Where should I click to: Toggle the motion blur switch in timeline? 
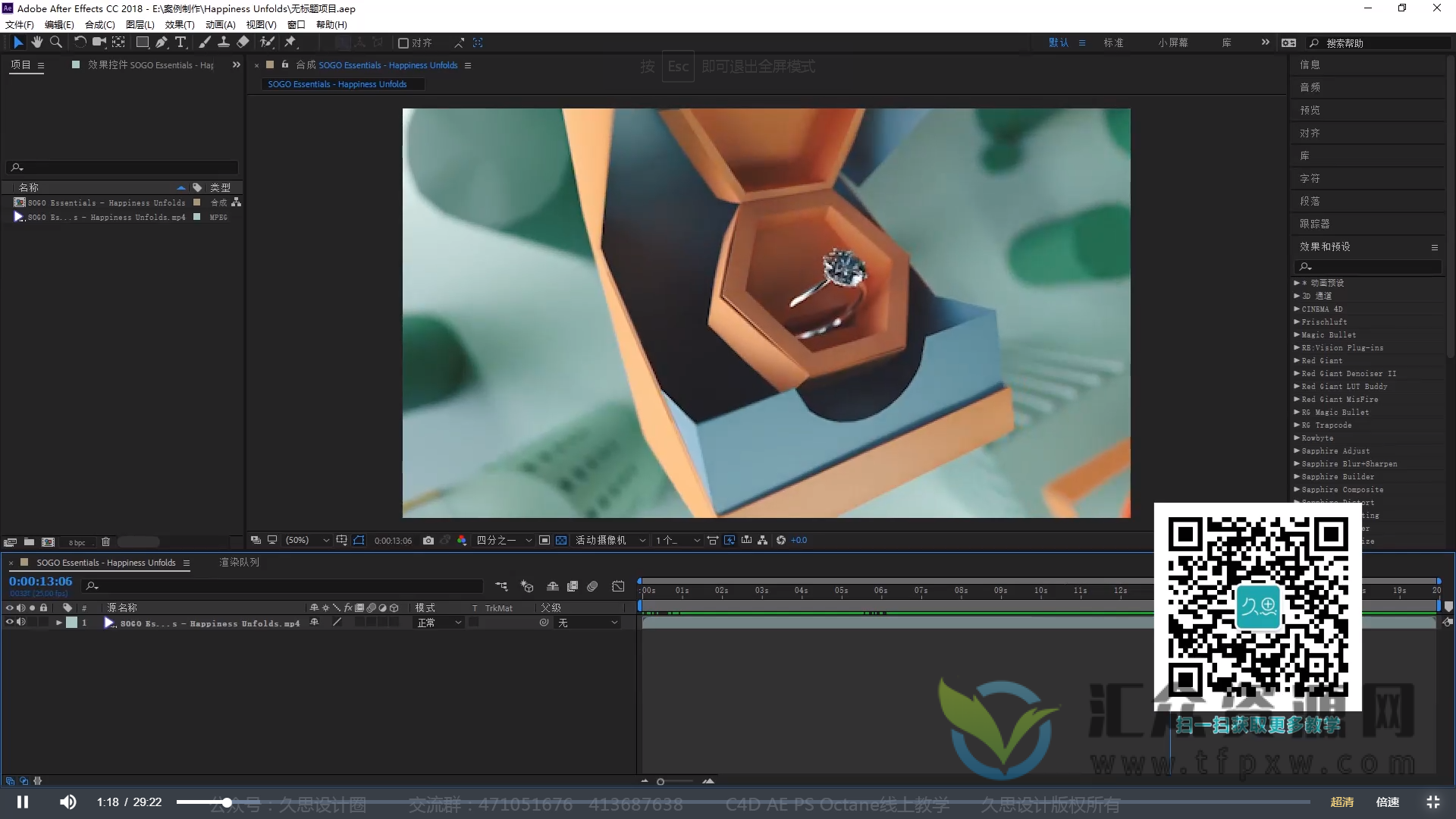tap(592, 585)
